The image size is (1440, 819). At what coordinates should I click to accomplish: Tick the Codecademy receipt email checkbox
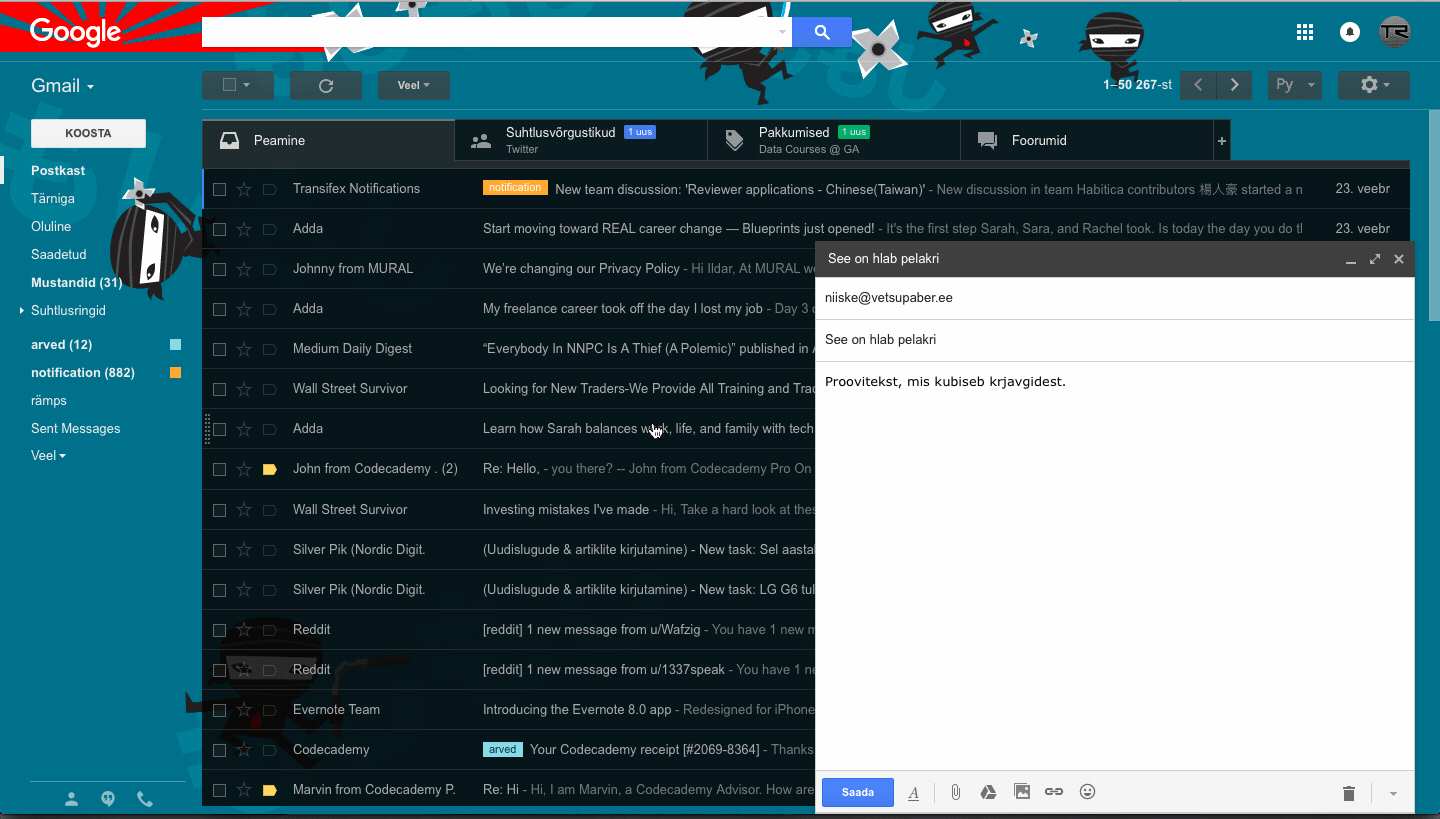[x=219, y=750]
